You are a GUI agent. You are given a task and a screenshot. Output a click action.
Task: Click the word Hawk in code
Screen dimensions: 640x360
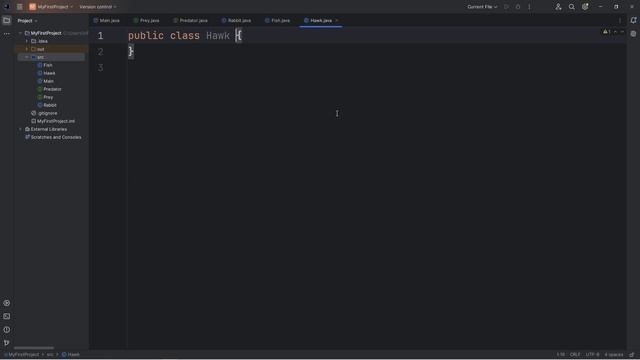(x=218, y=36)
